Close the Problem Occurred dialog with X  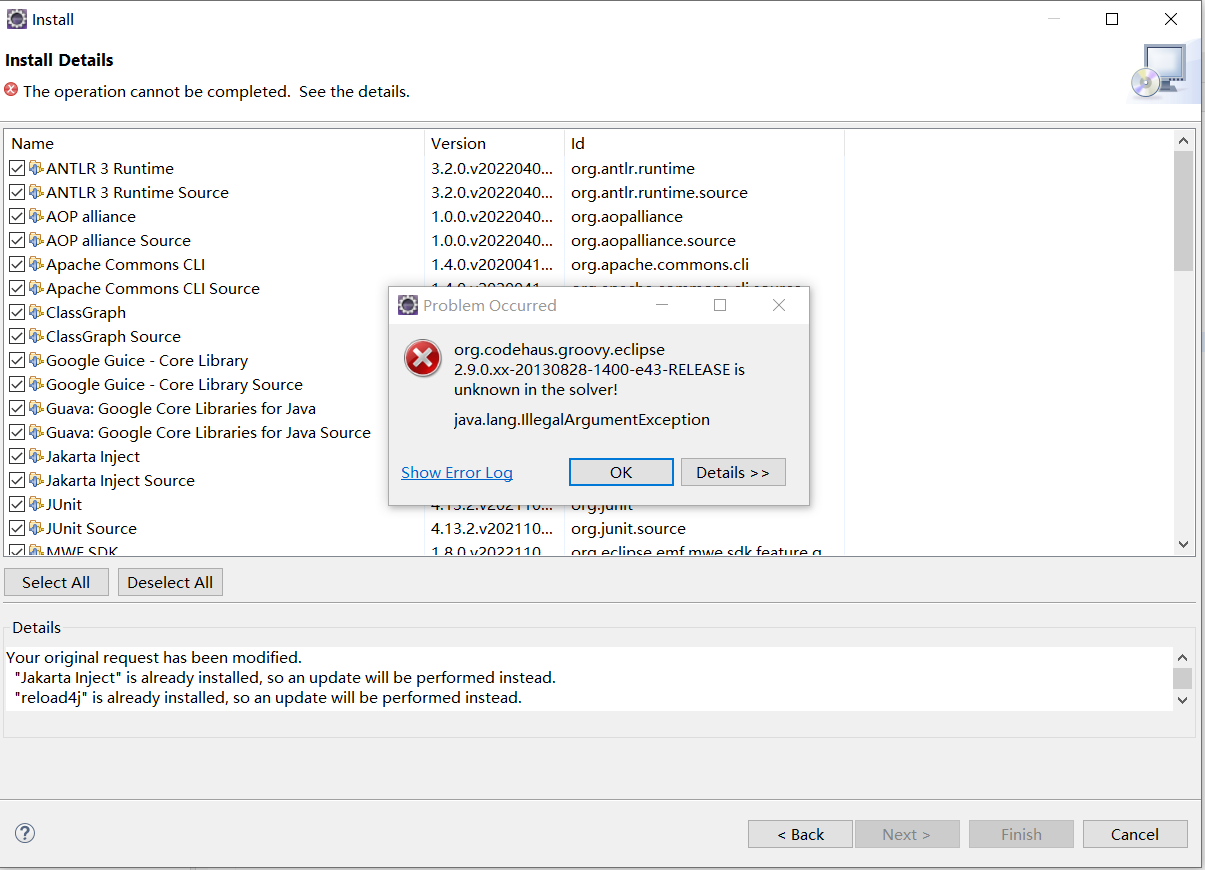click(x=779, y=305)
